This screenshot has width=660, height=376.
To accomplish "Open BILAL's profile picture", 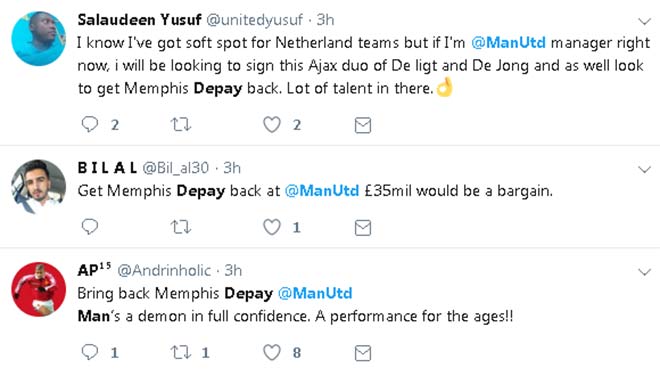I will pyautogui.click(x=38, y=187).
